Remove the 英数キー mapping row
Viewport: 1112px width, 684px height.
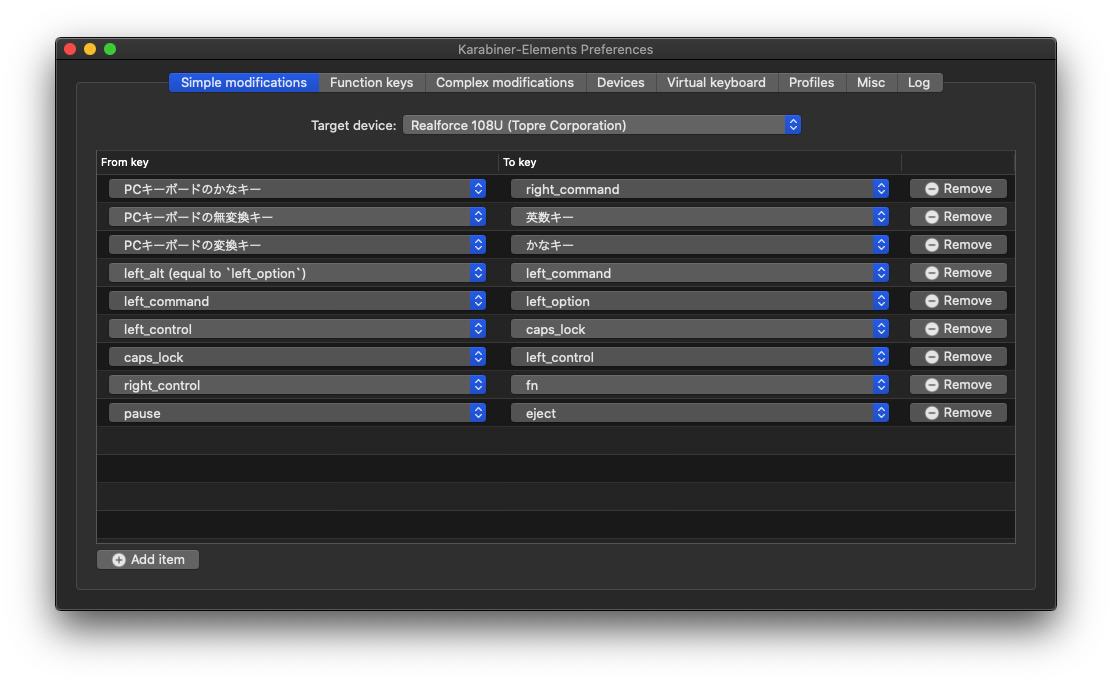(x=958, y=216)
